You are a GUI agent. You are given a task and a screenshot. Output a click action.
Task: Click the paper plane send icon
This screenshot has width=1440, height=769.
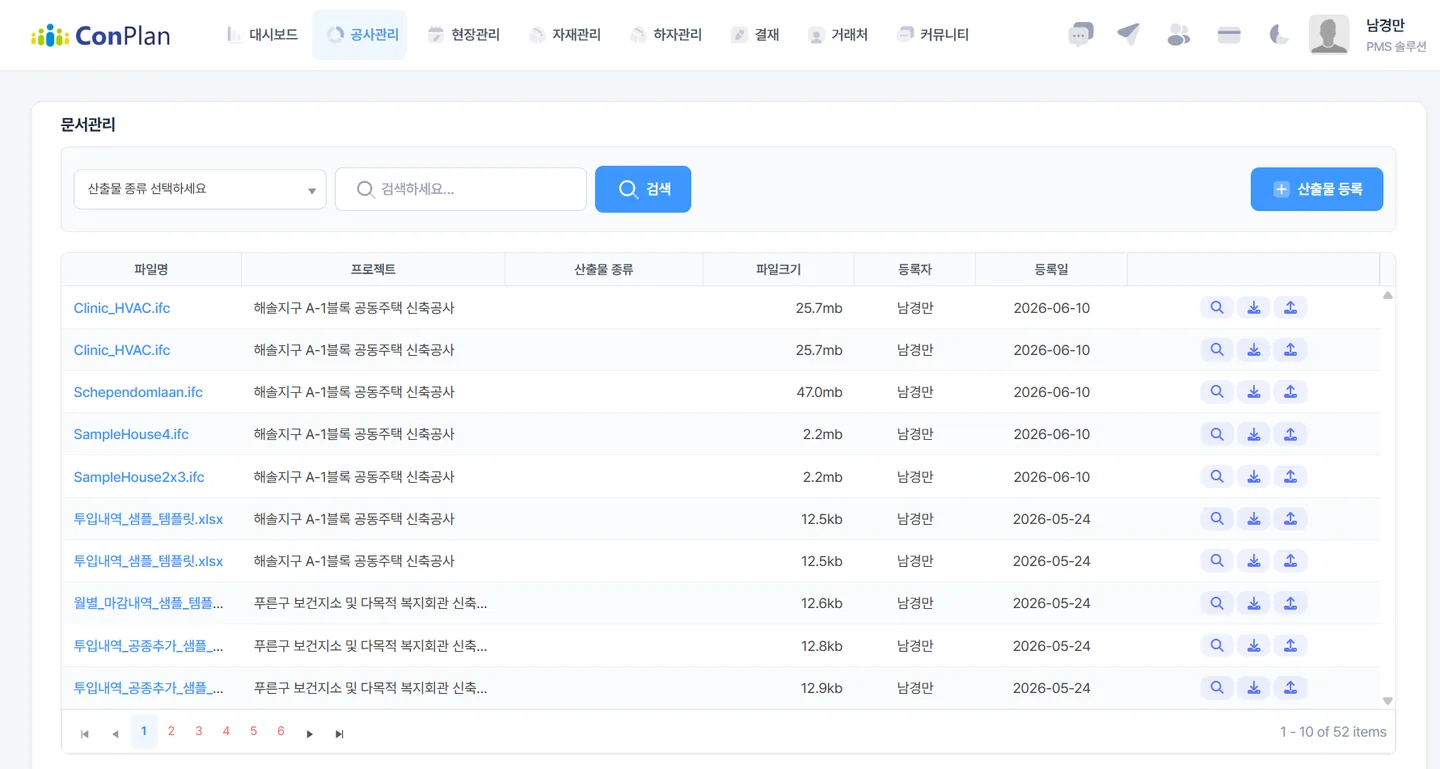tap(1129, 34)
